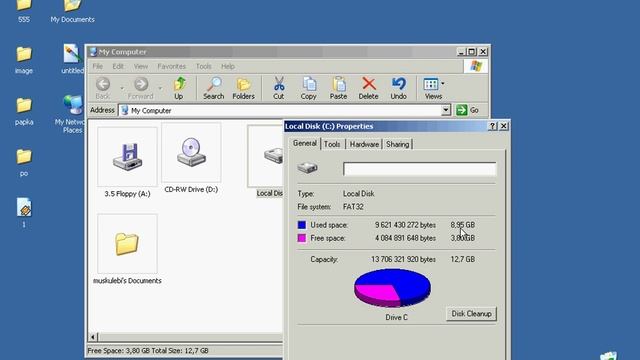Click the 12,7 GB capacity value
The image size is (640, 360).
coord(462,259)
